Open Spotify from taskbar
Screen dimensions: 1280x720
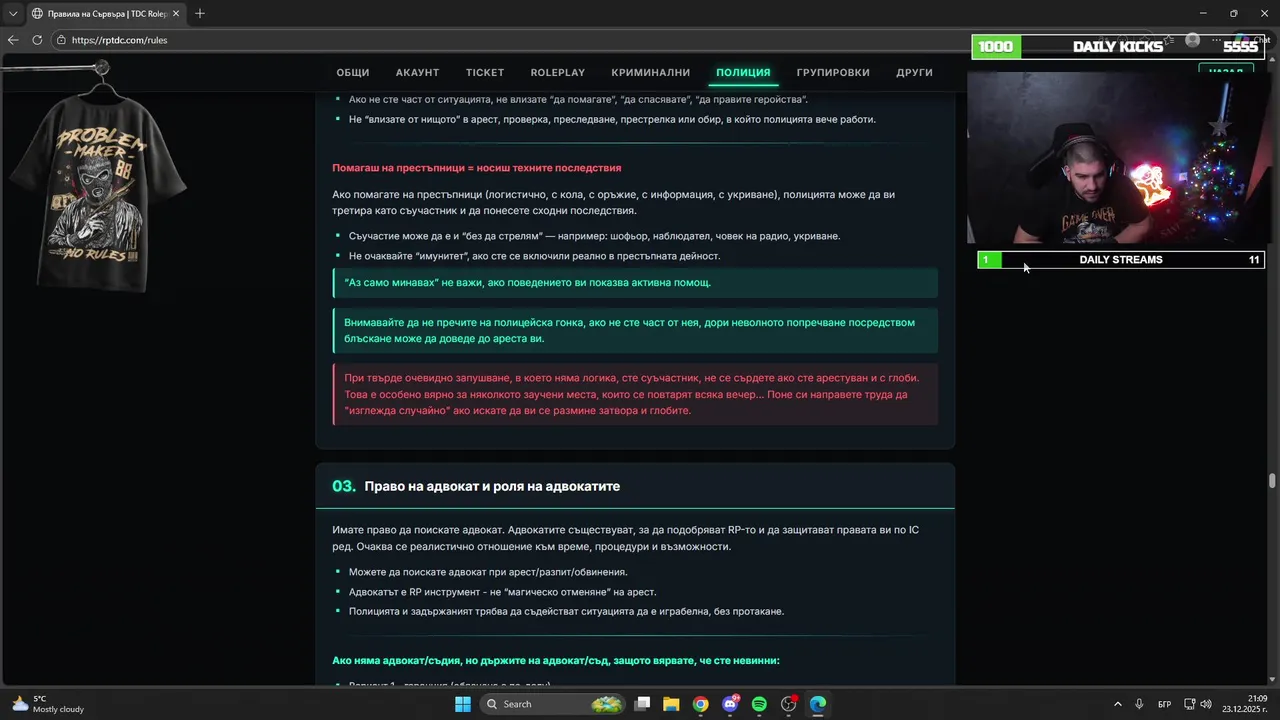coord(759,704)
